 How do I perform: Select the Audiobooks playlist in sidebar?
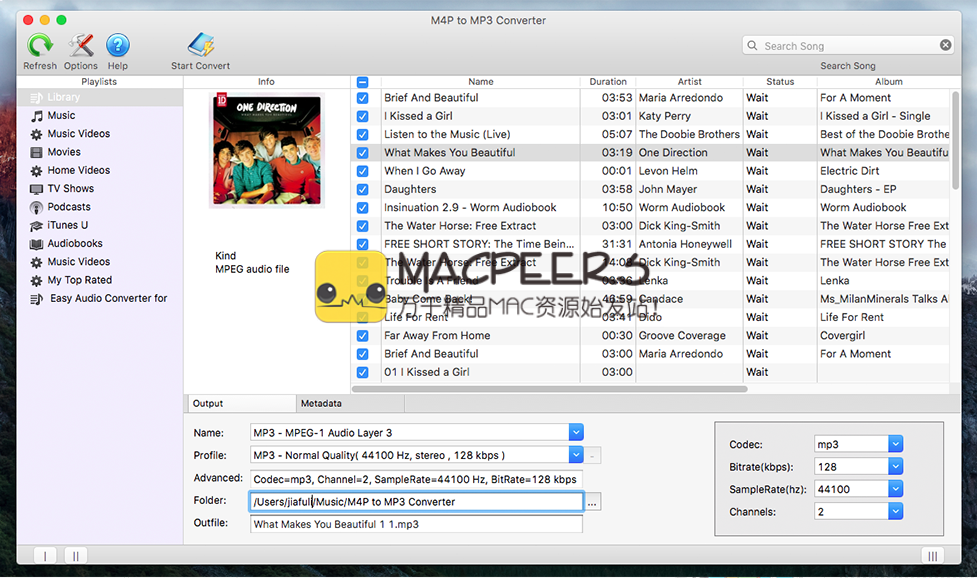[x=74, y=244]
